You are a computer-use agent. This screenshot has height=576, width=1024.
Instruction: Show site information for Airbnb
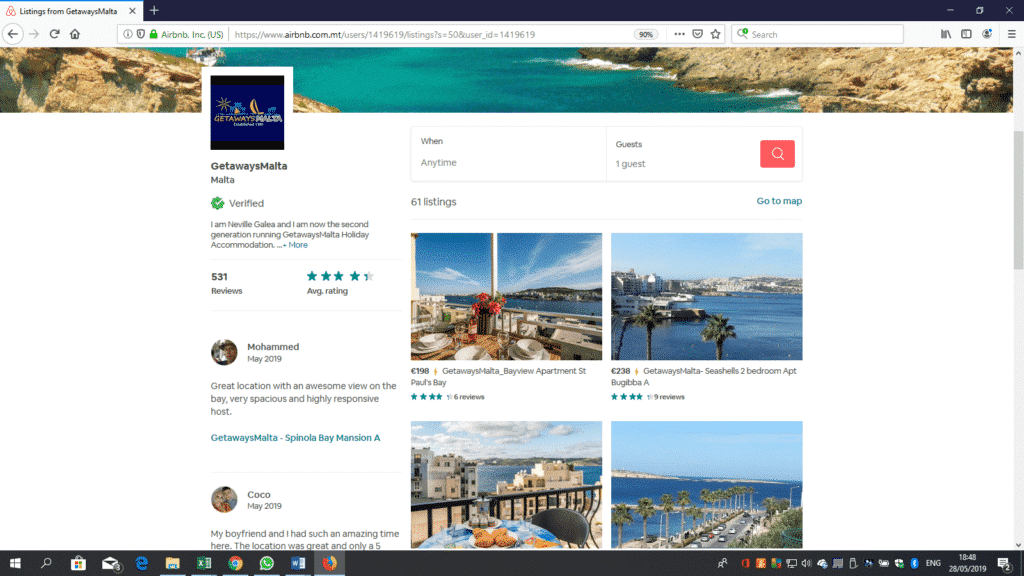pyautogui.click(x=128, y=34)
